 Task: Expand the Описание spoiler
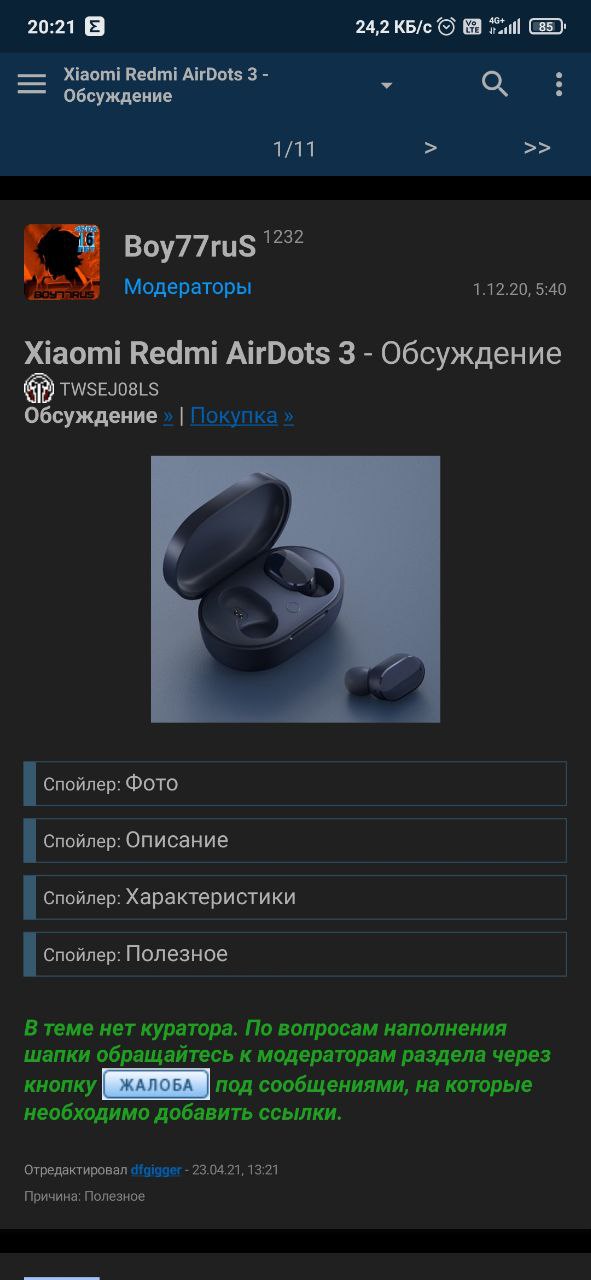click(x=295, y=841)
